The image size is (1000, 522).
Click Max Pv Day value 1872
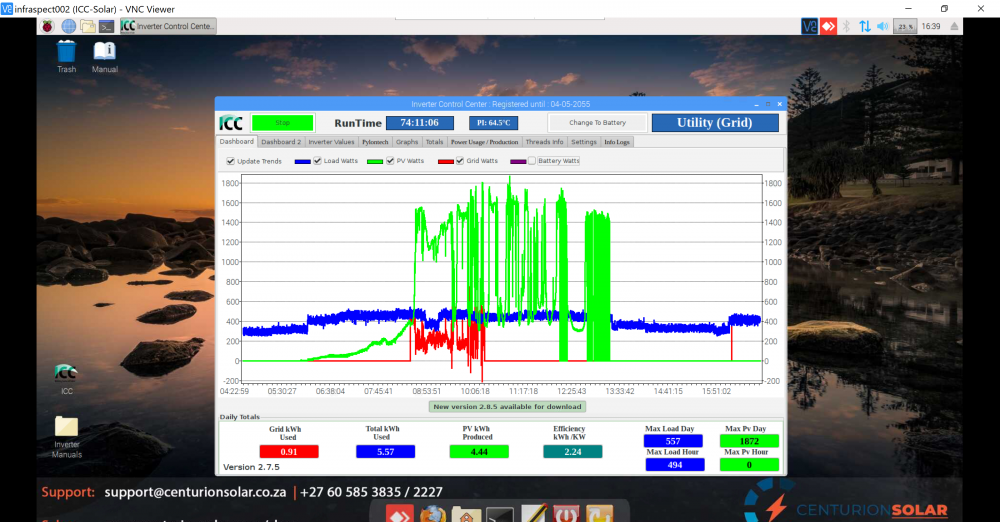point(749,441)
